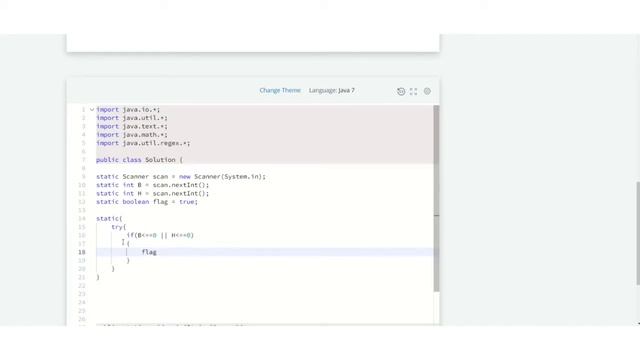This screenshot has width=640, height=360.
Task: Click empty line 24 in editor
Action: pyautogui.click(x=264, y=302)
